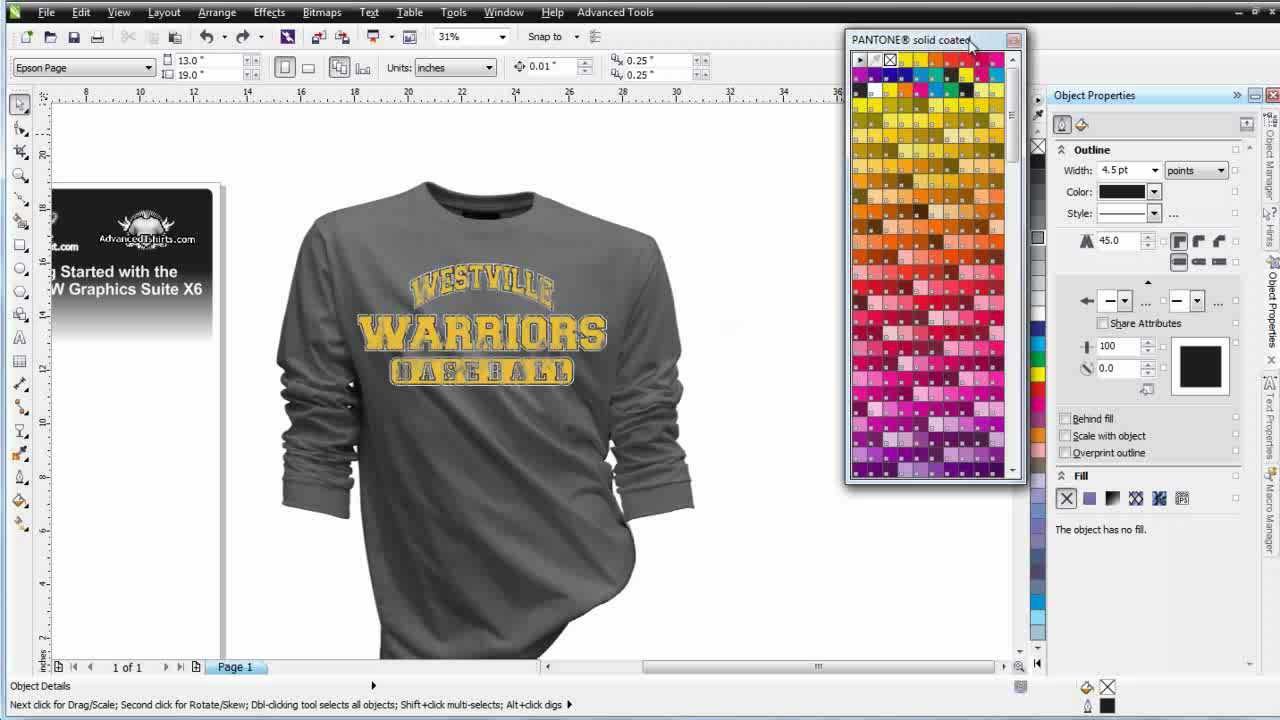1280x720 pixels.
Task: Click the page width 13.0 field
Action: [209, 60]
